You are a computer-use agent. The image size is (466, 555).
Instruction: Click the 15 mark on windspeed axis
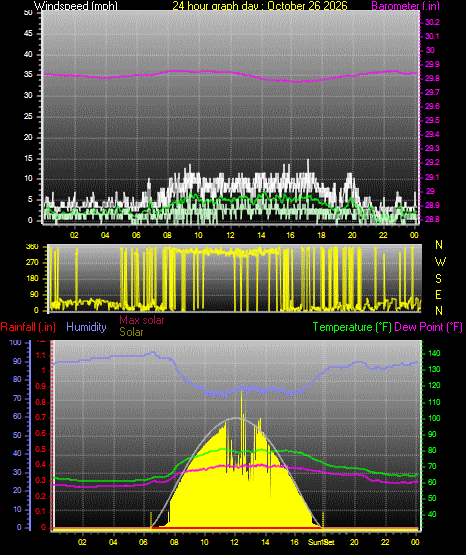[28, 158]
